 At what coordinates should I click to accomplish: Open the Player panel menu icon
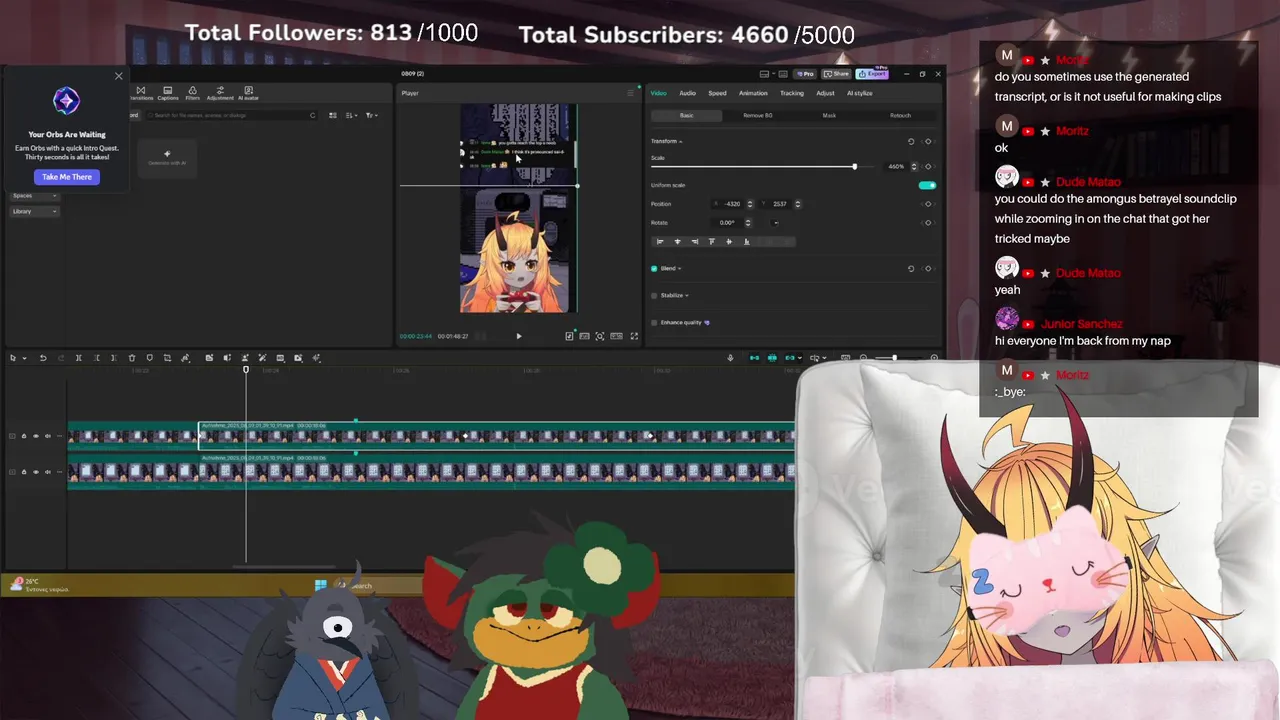click(x=630, y=93)
